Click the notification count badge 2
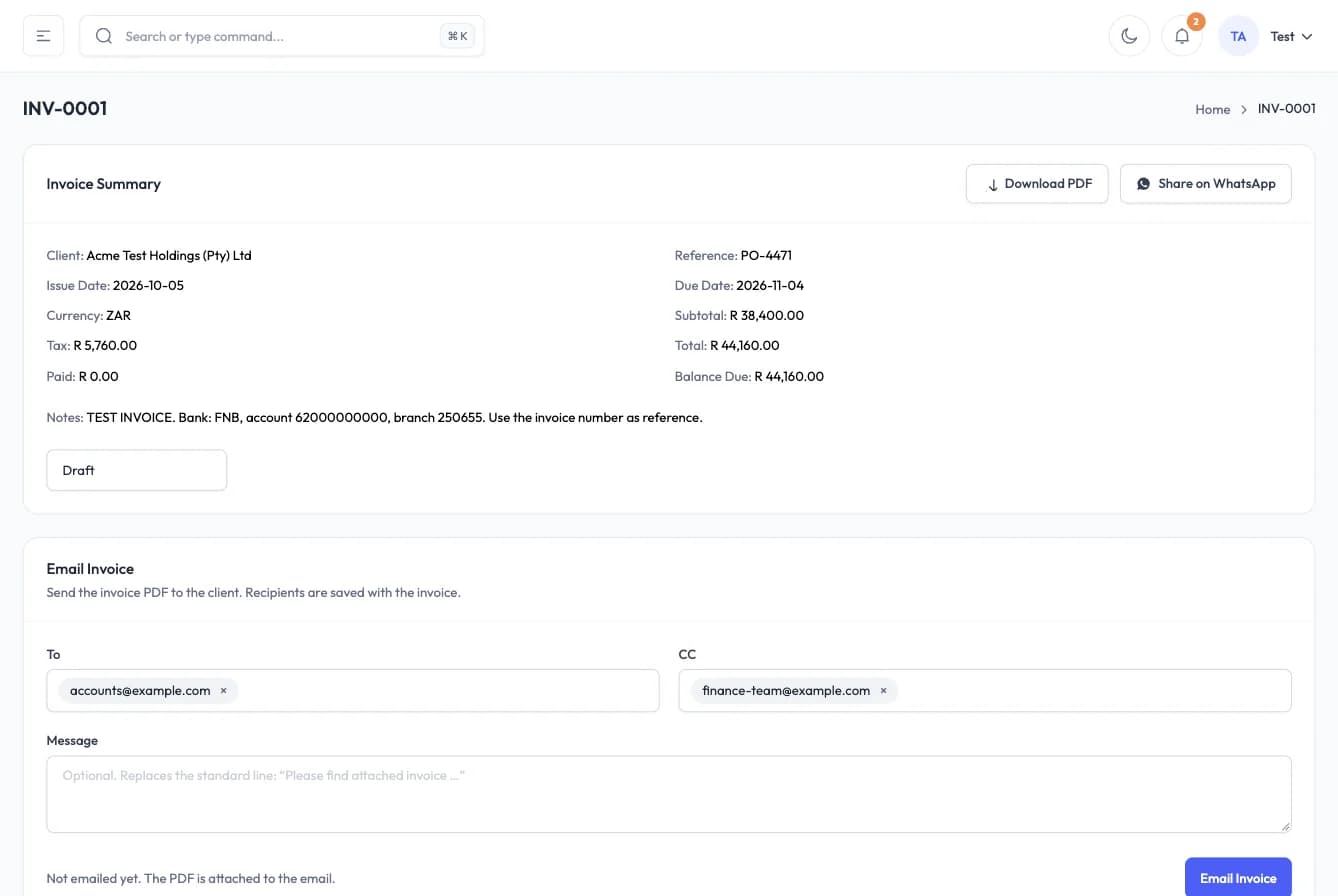This screenshot has height=896, width=1338. click(x=1195, y=21)
